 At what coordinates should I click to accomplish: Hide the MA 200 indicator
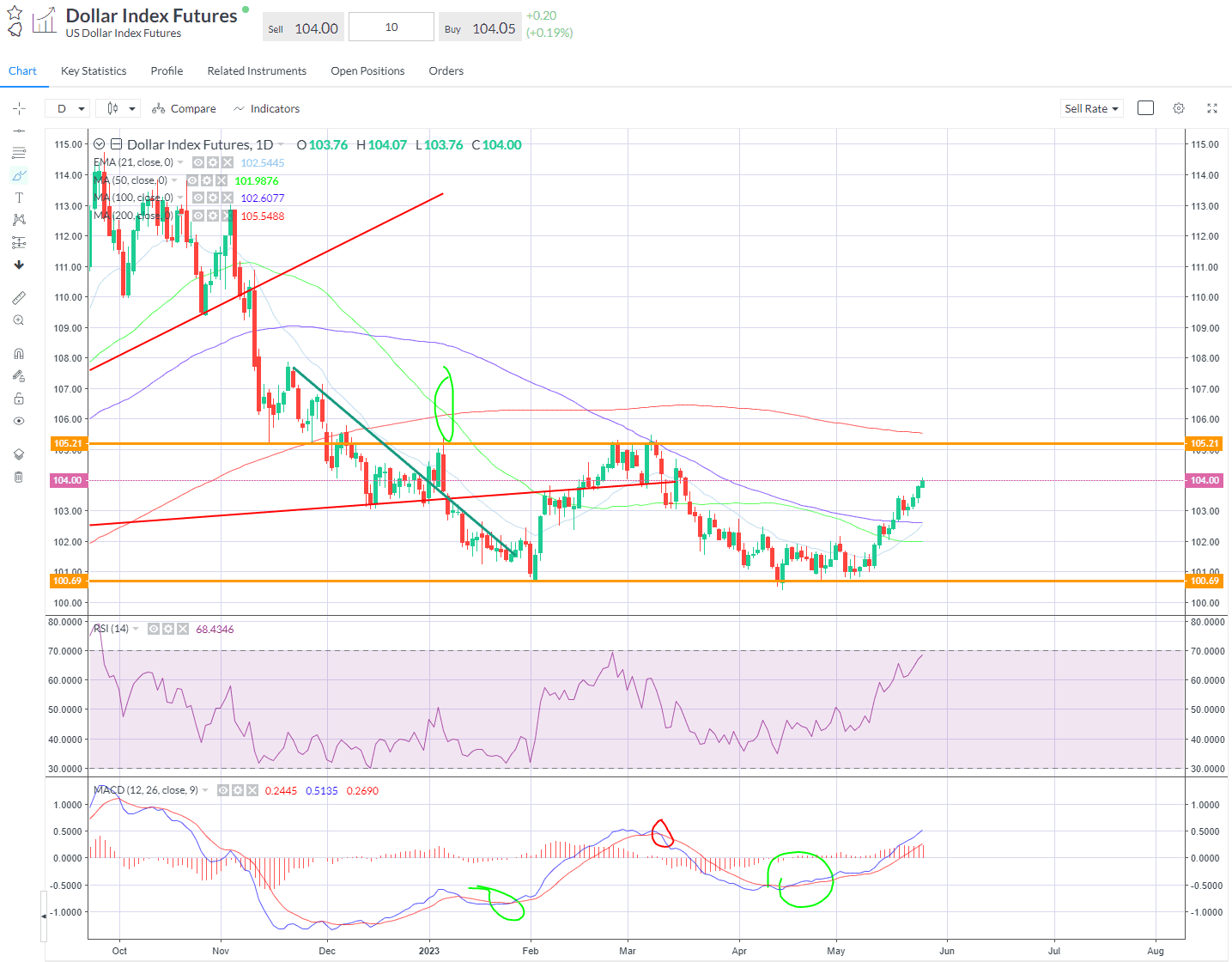(198, 216)
